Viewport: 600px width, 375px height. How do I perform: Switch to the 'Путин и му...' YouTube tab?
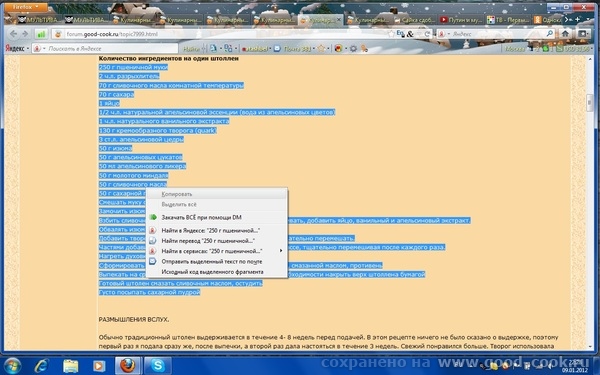(460, 20)
